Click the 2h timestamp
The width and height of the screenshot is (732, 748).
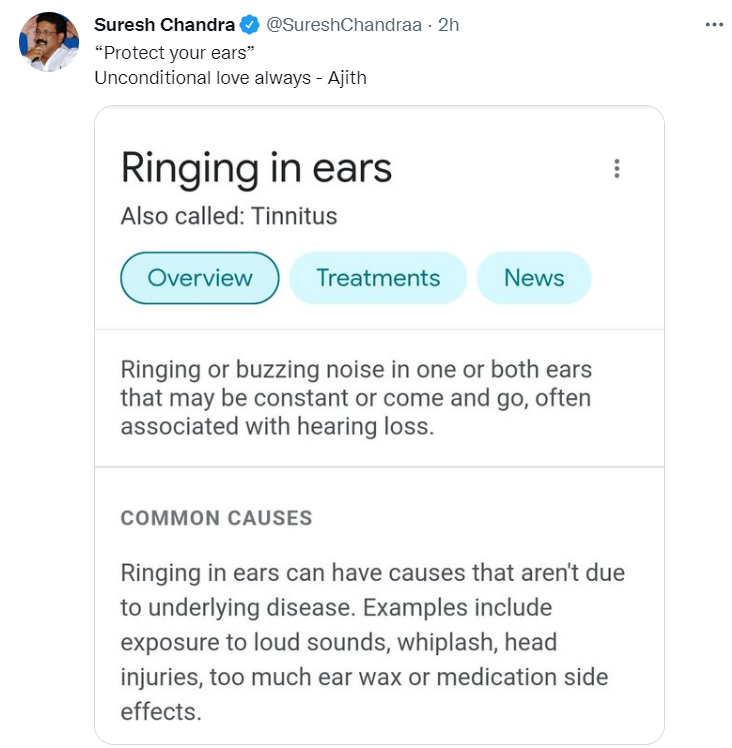[x=449, y=25]
